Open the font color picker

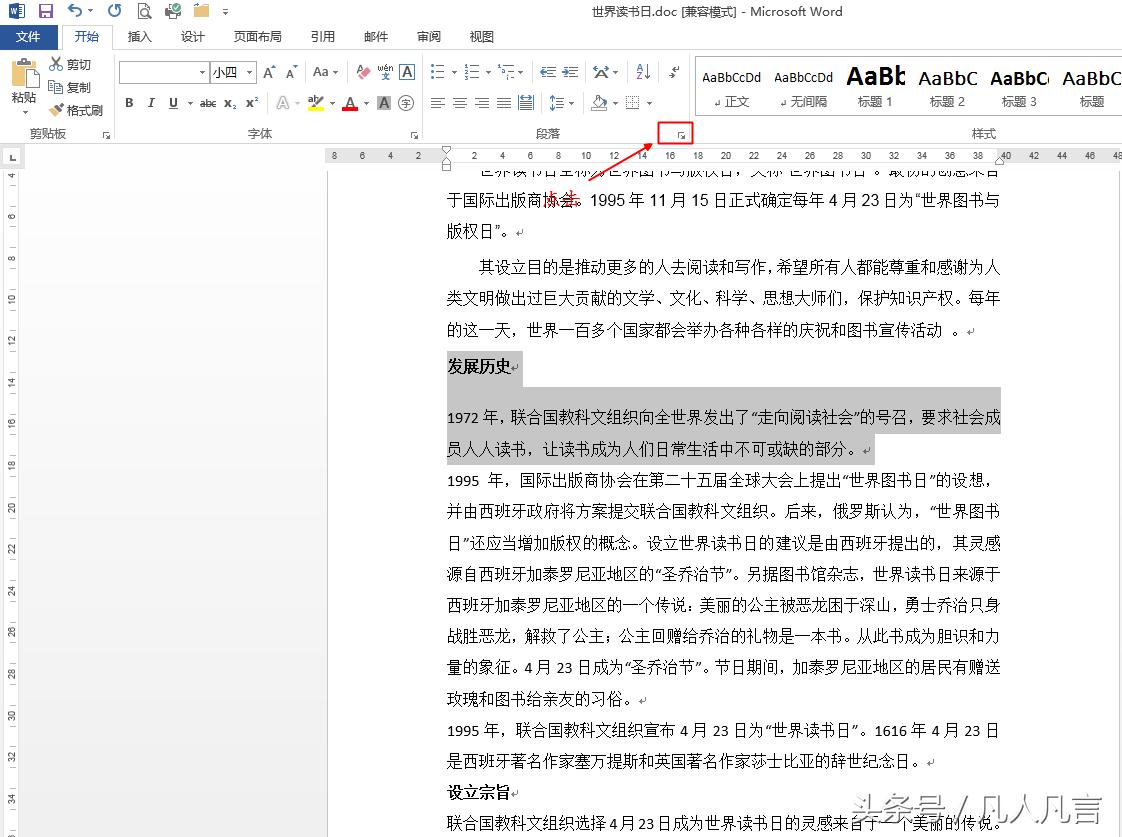(349, 103)
